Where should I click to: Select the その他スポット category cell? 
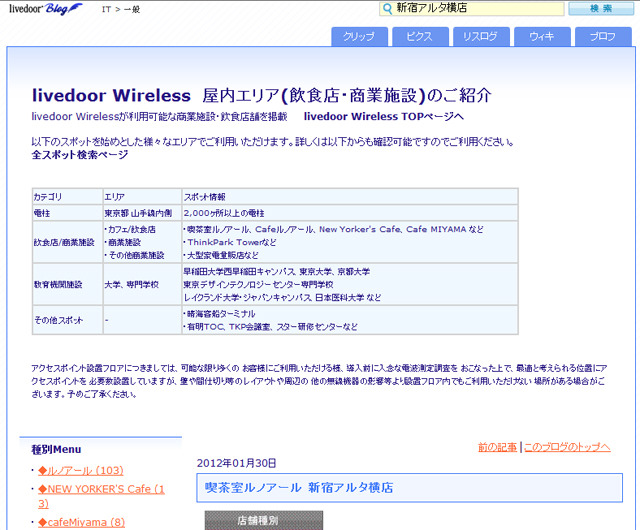tap(67, 320)
